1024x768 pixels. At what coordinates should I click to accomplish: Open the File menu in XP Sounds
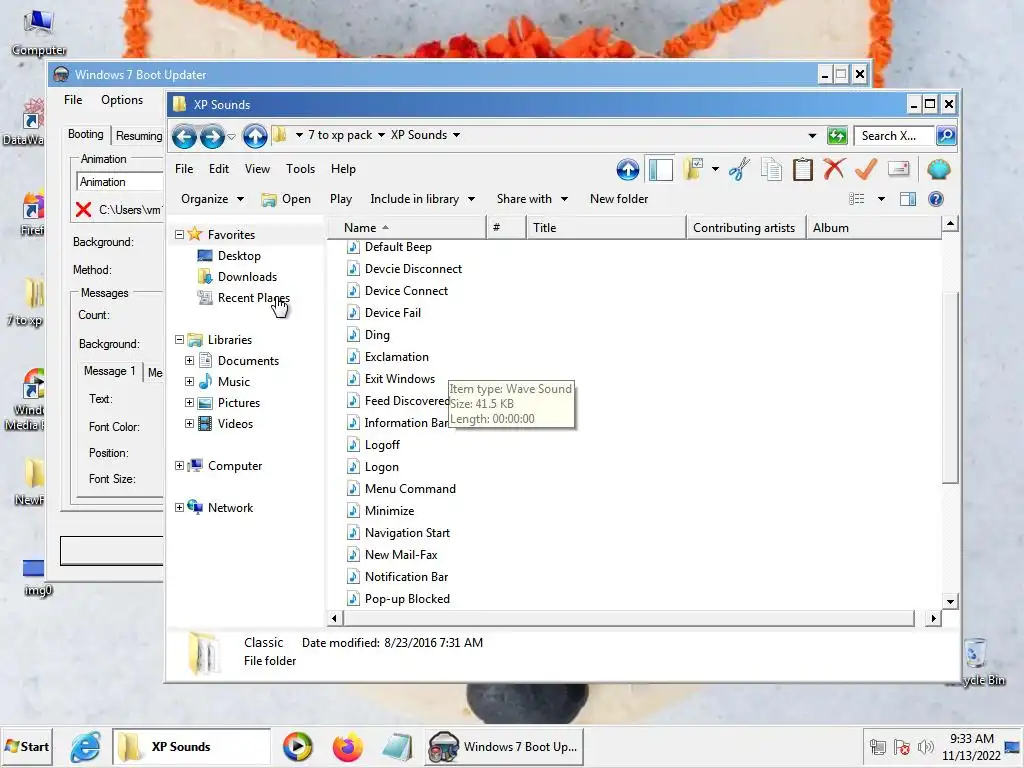coord(184,169)
